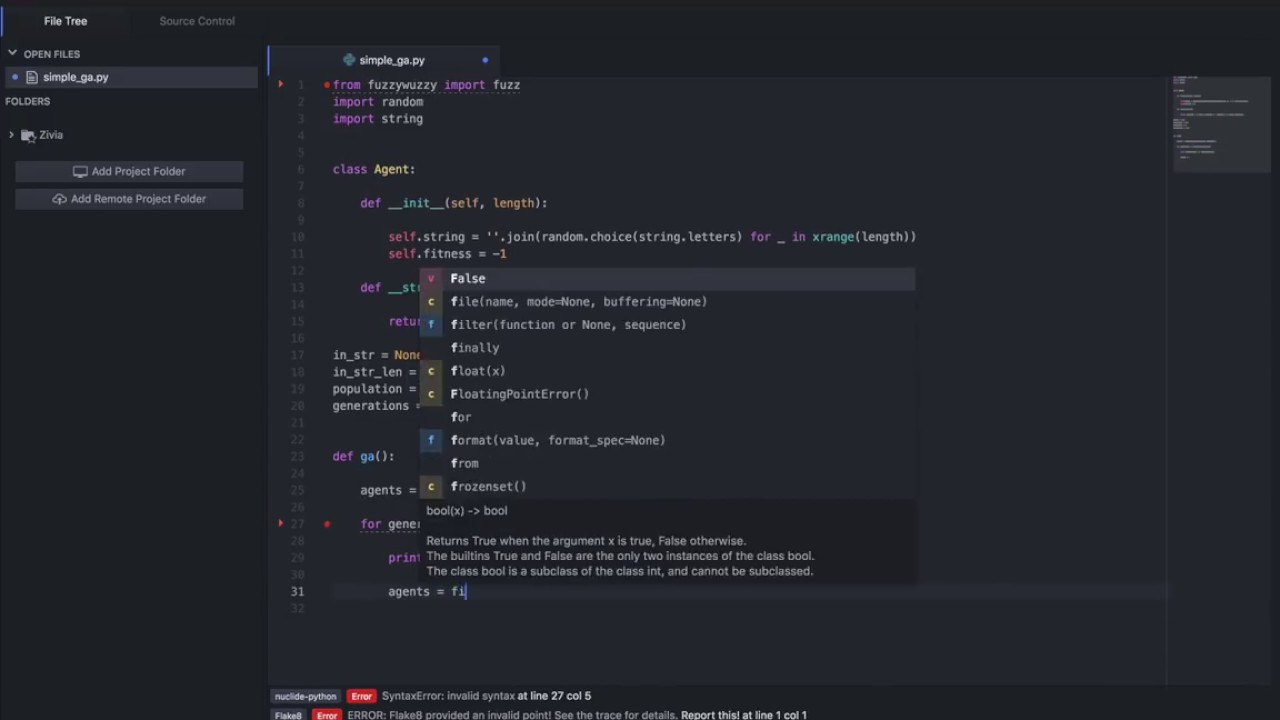This screenshot has width=1280, height=720.
Task: Choose file(name, mode=None, buffering=None) suggestion
Action: point(666,302)
